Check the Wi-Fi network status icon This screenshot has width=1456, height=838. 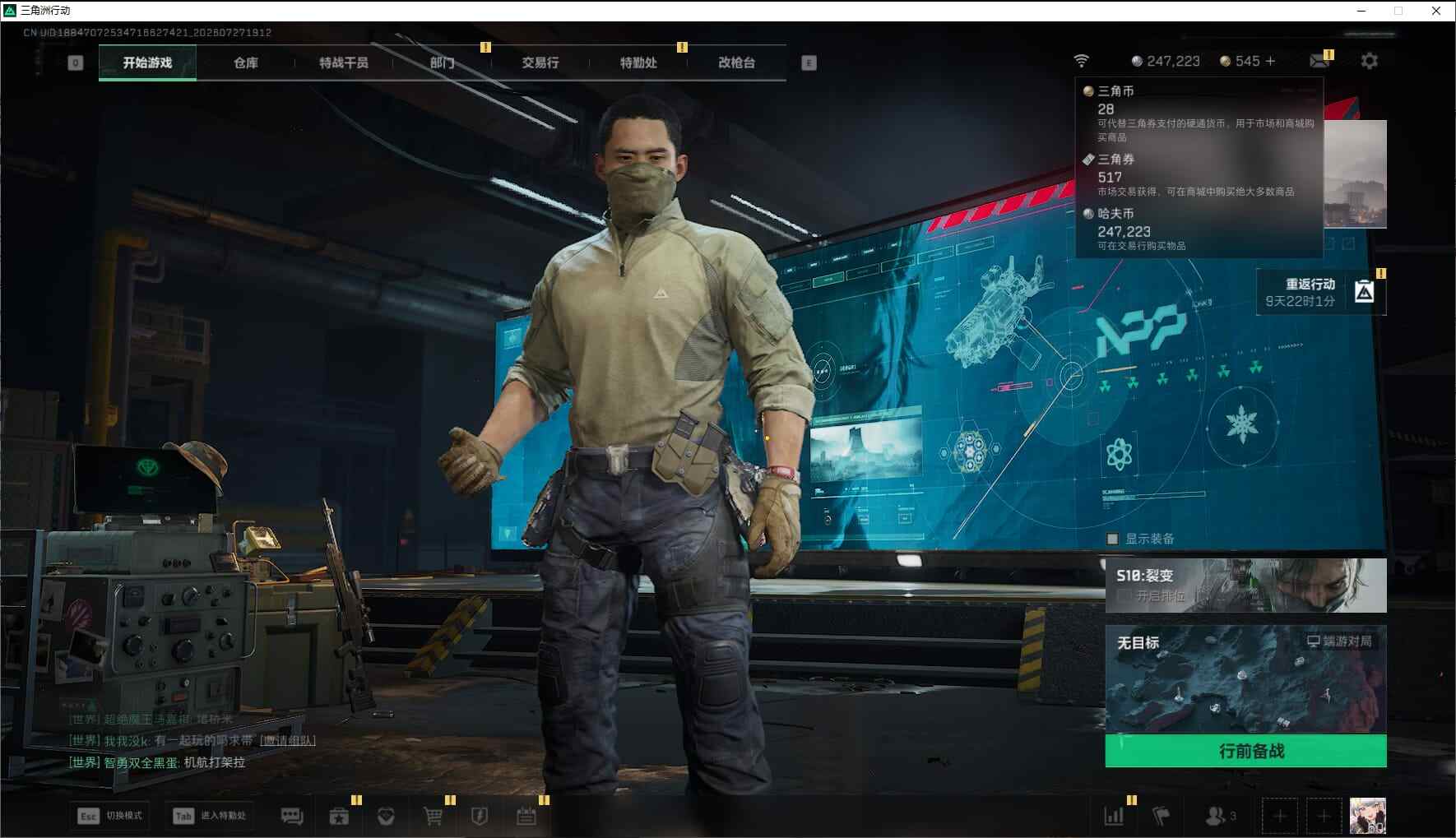(x=1082, y=61)
